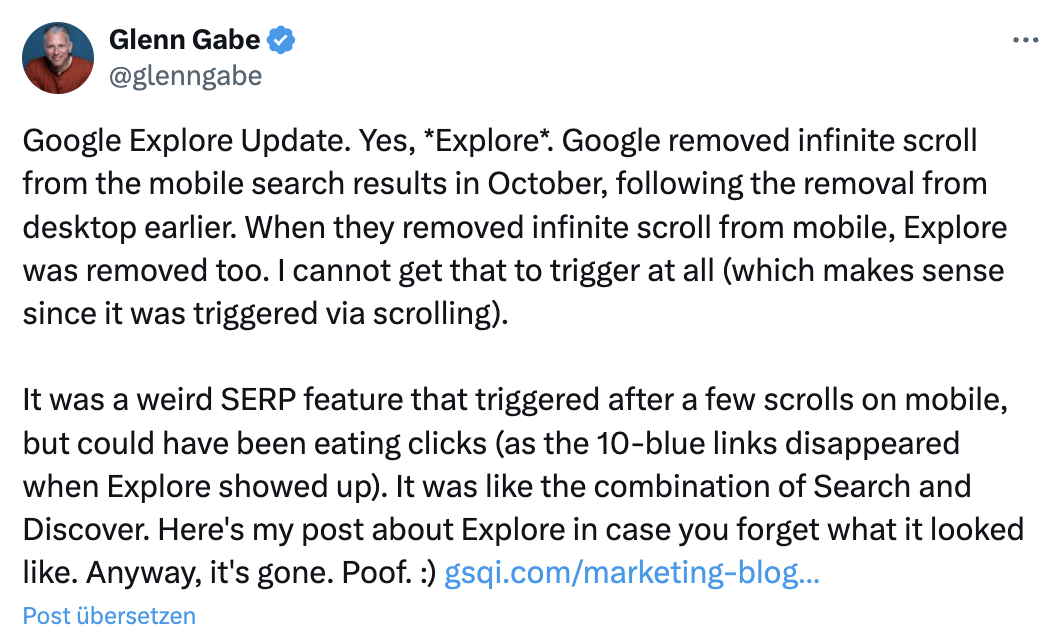1058x638 pixels.
Task: Visit the @glenngabe handle
Action: (x=185, y=74)
